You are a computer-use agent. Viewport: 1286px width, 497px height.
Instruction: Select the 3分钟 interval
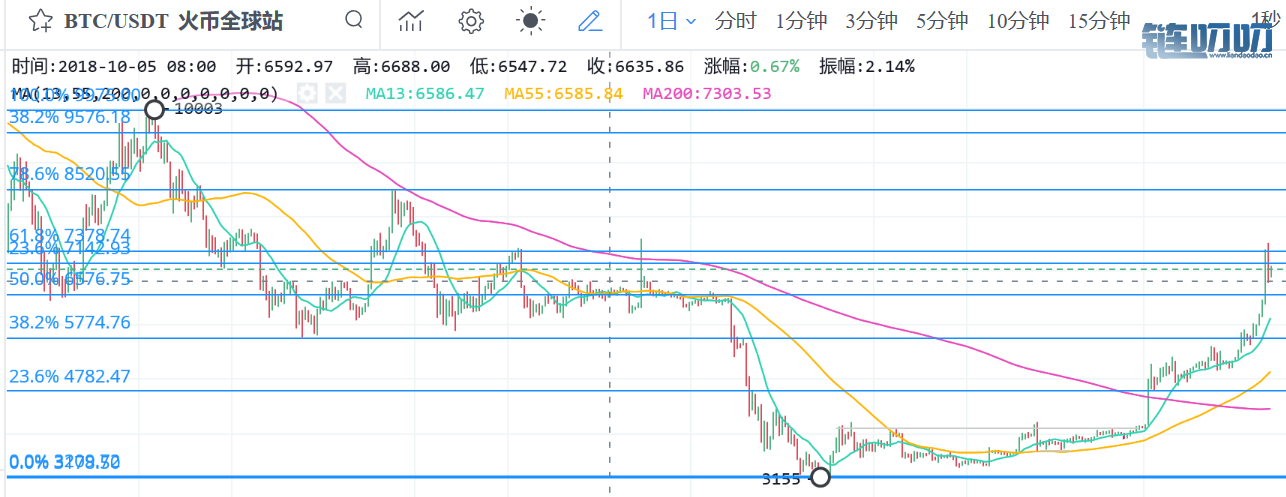click(870, 21)
